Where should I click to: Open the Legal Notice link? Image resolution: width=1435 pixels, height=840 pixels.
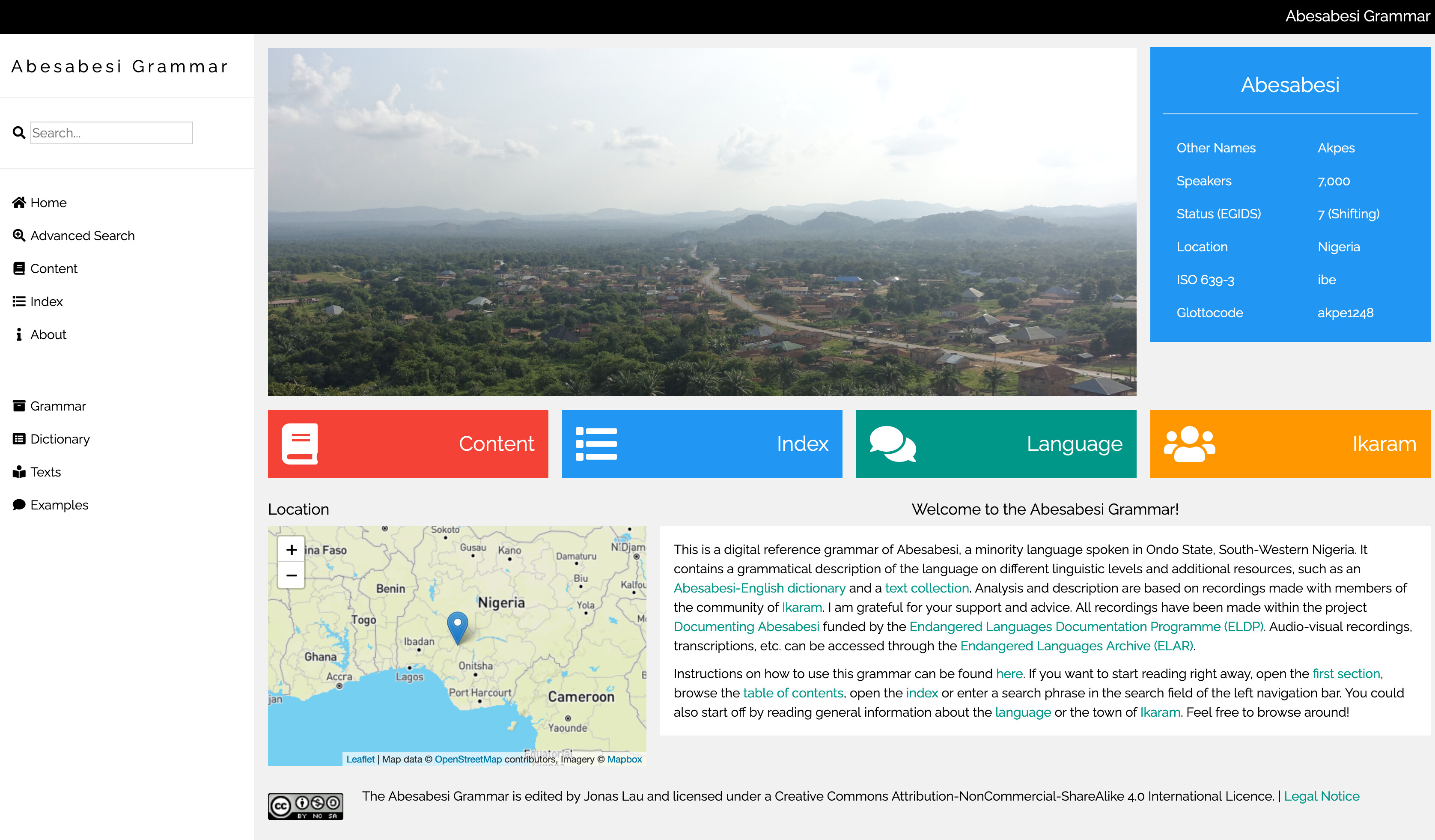(1321, 797)
